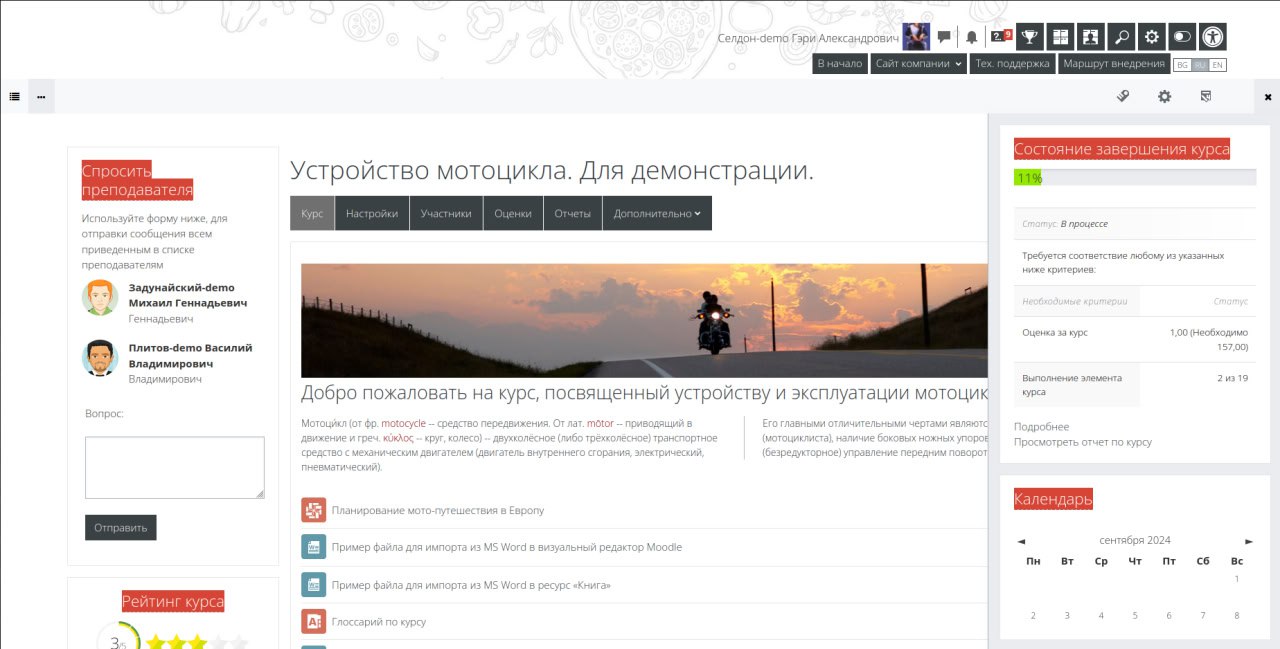Select the RU language option

(x=1200, y=65)
